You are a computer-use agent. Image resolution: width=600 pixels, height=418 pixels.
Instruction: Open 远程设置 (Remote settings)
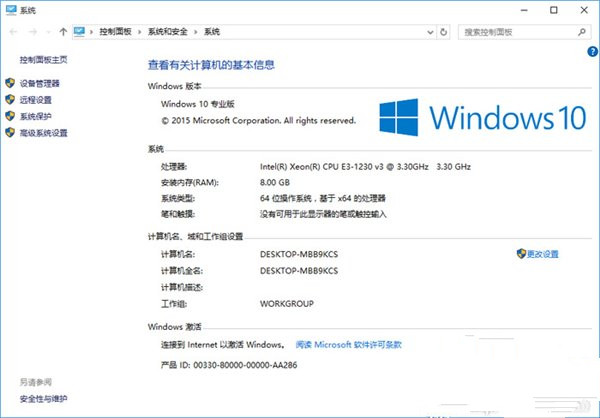(x=36, y=100)
